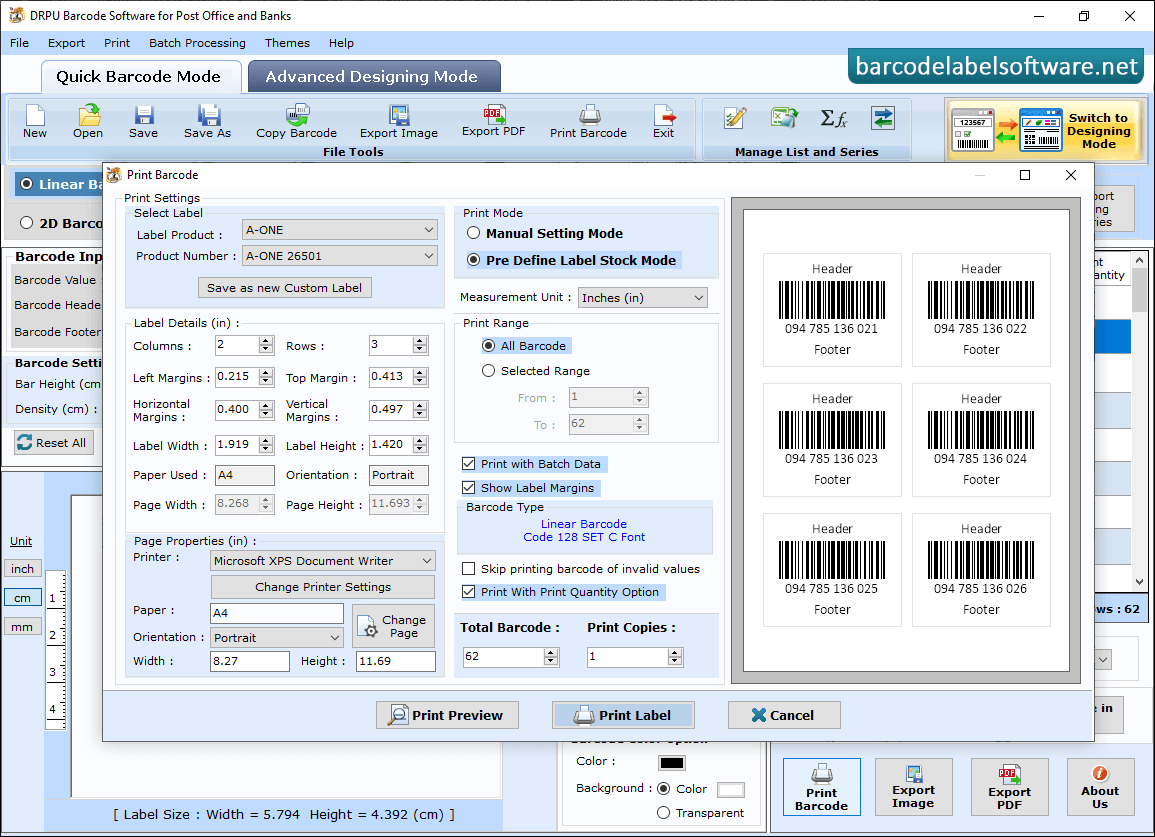Click the Export PDF toolbar icon
1155x837 pixels.
(494, 121)
